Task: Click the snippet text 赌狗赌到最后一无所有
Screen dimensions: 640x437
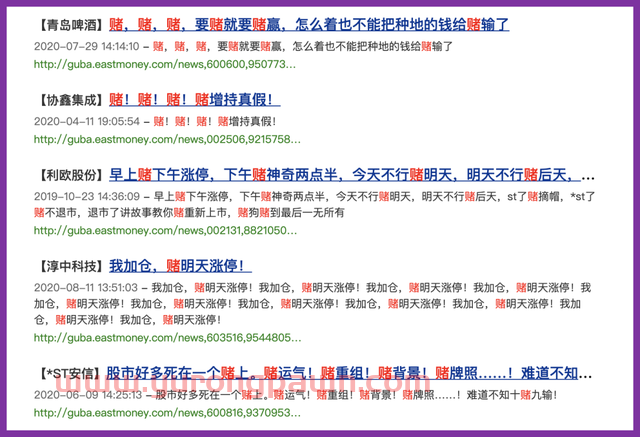Action: tap(291, 213)
